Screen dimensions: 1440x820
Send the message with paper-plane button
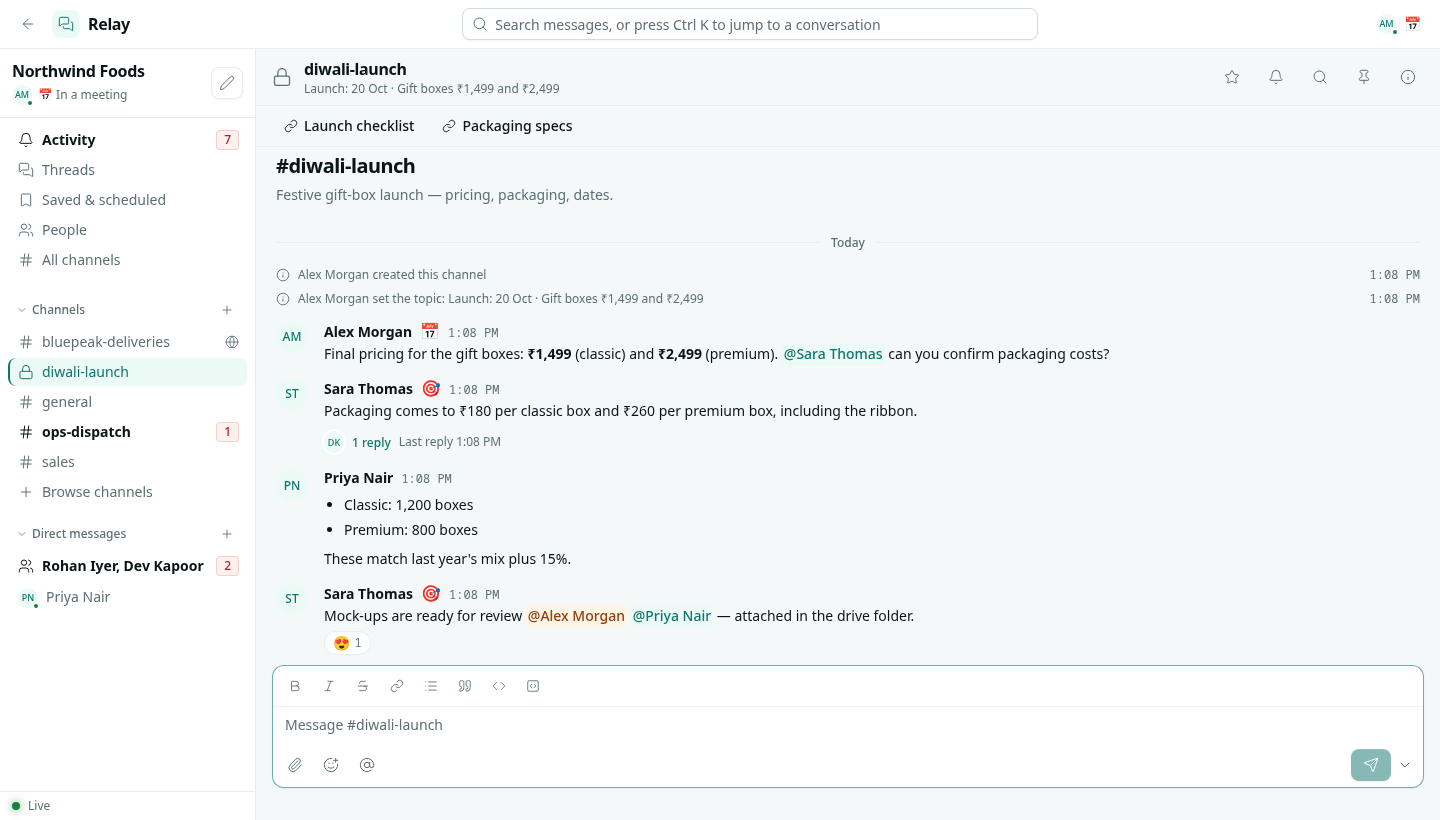click(x=1370, y=765)
